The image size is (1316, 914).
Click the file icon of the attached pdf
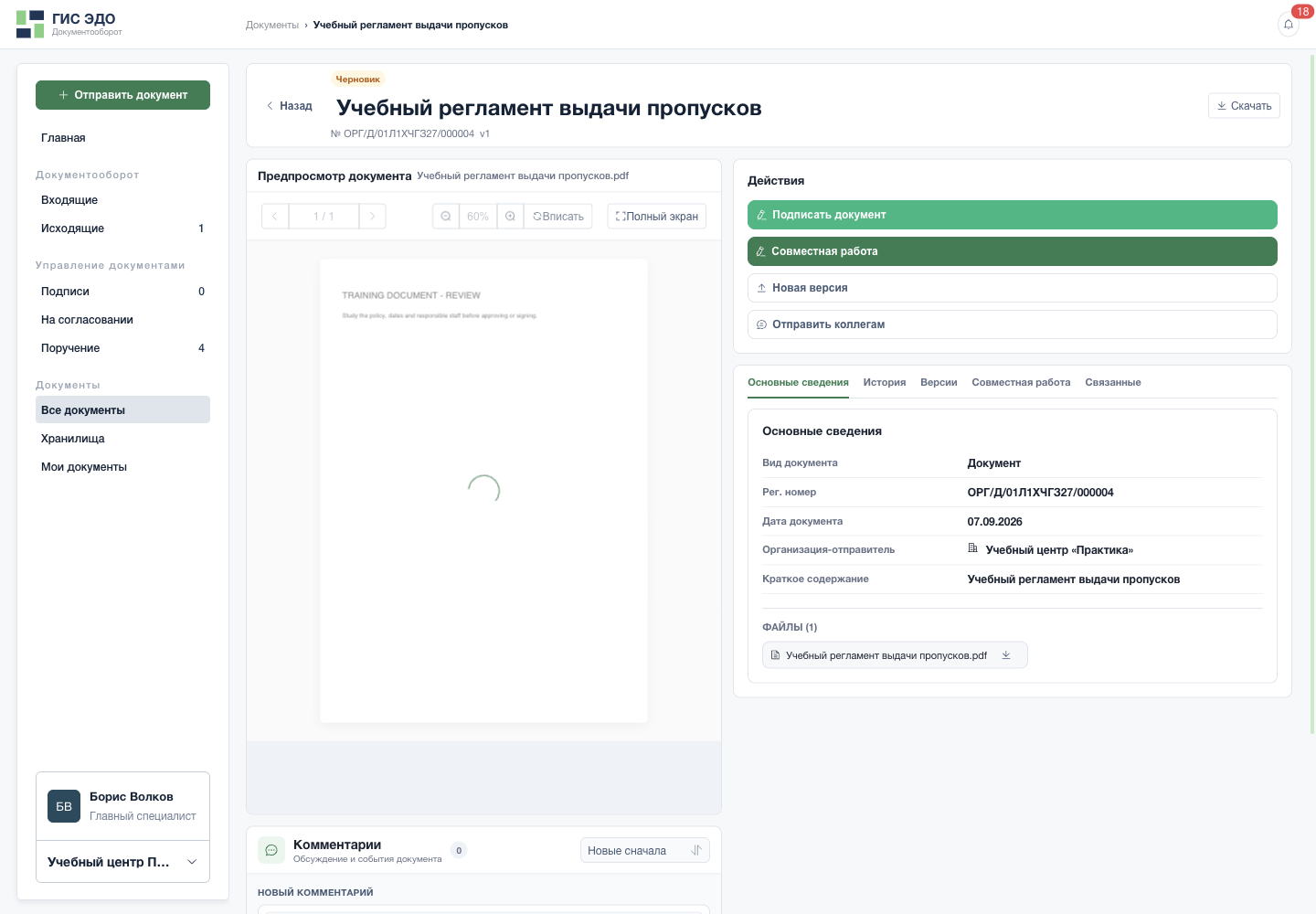(775, 655)
